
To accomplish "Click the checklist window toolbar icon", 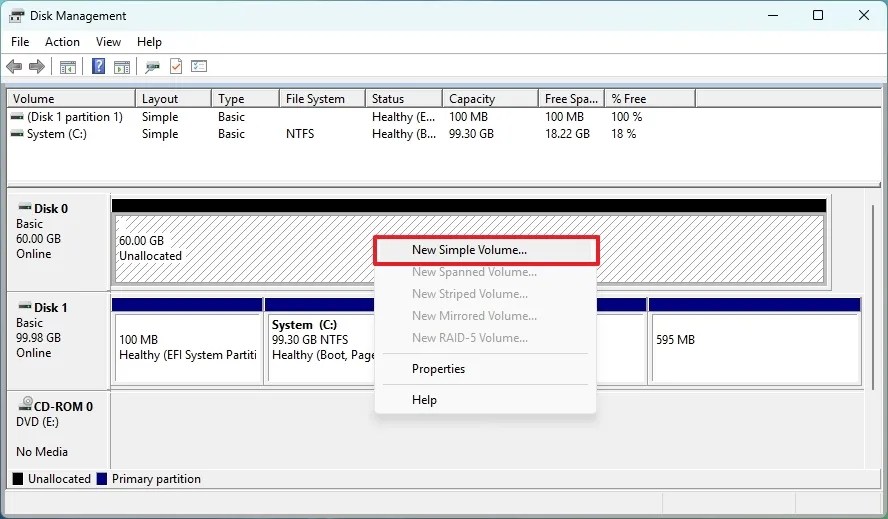I will (199, 66).
